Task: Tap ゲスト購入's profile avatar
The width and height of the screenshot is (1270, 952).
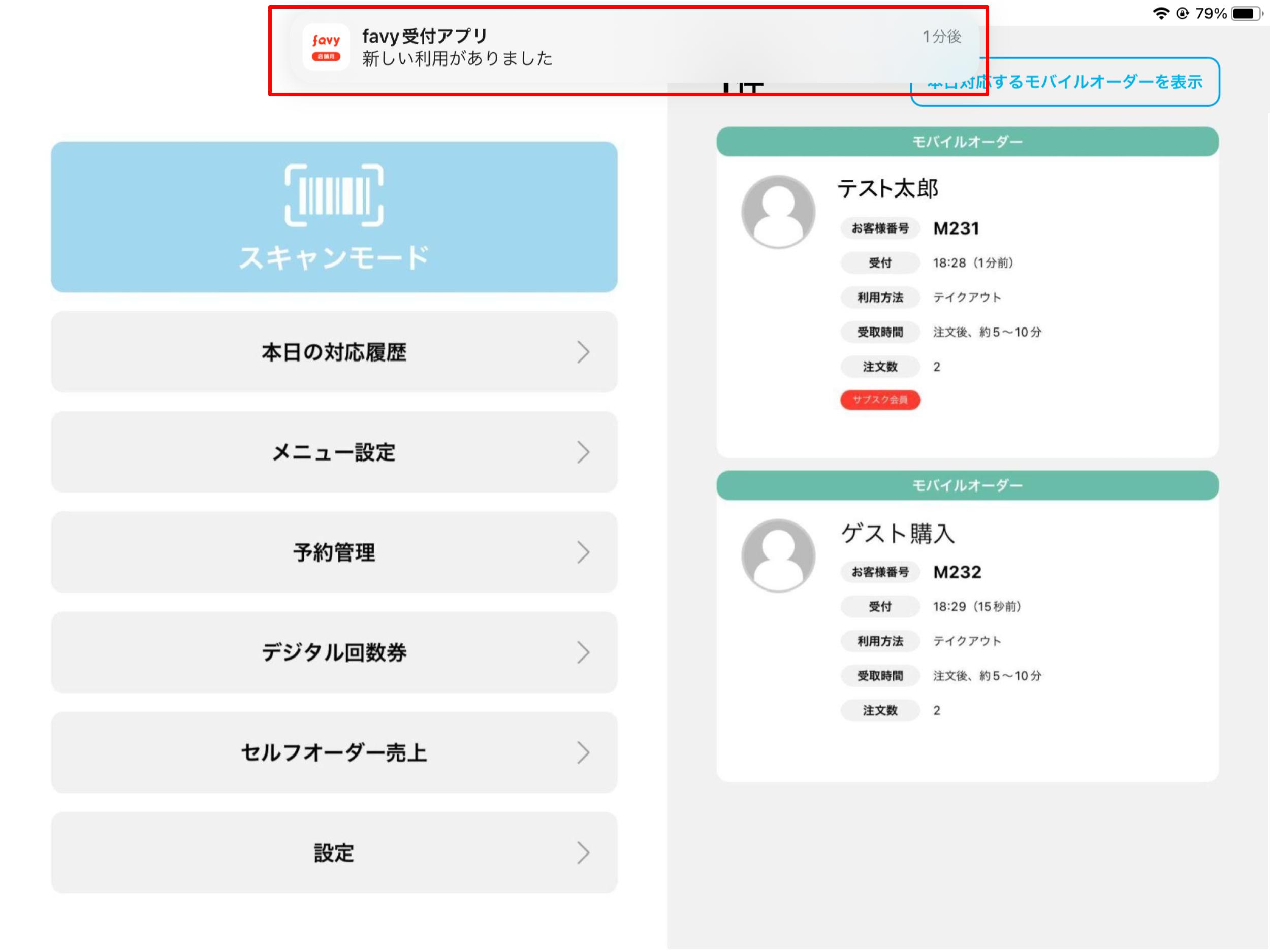Action: pyautogui.click(x=778, y=555)
